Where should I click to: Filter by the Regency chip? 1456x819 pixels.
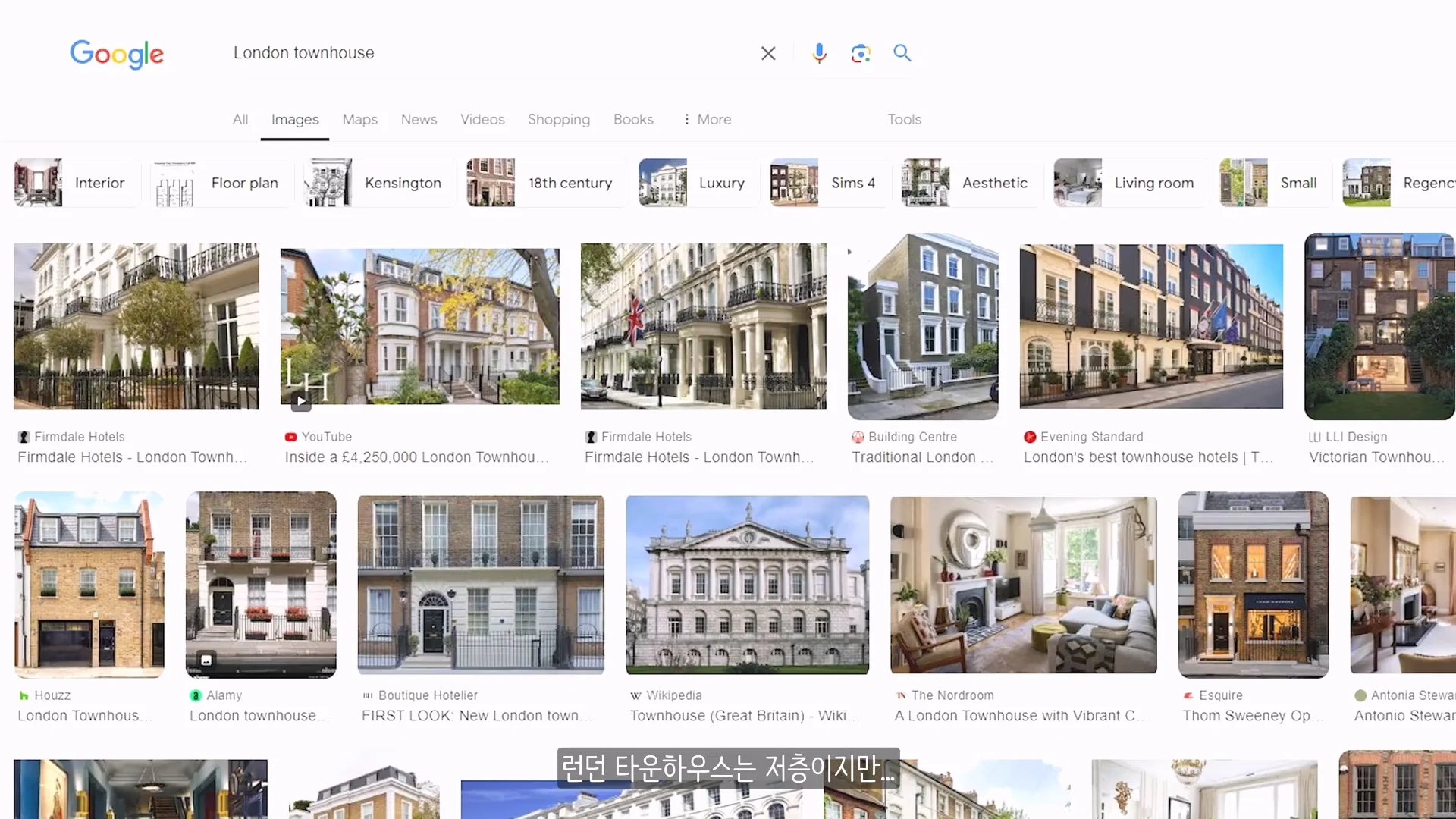[1399, 183]
